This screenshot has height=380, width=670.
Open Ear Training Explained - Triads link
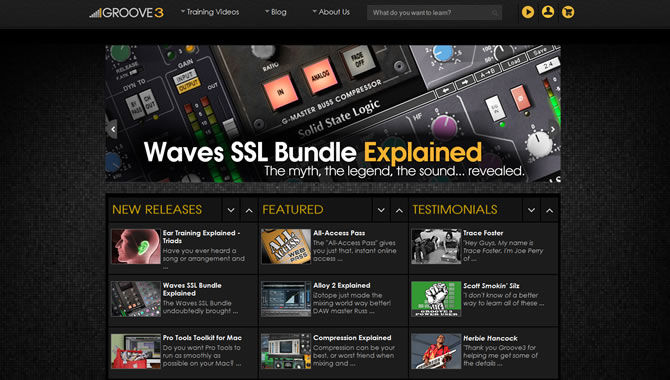point(201,237)
